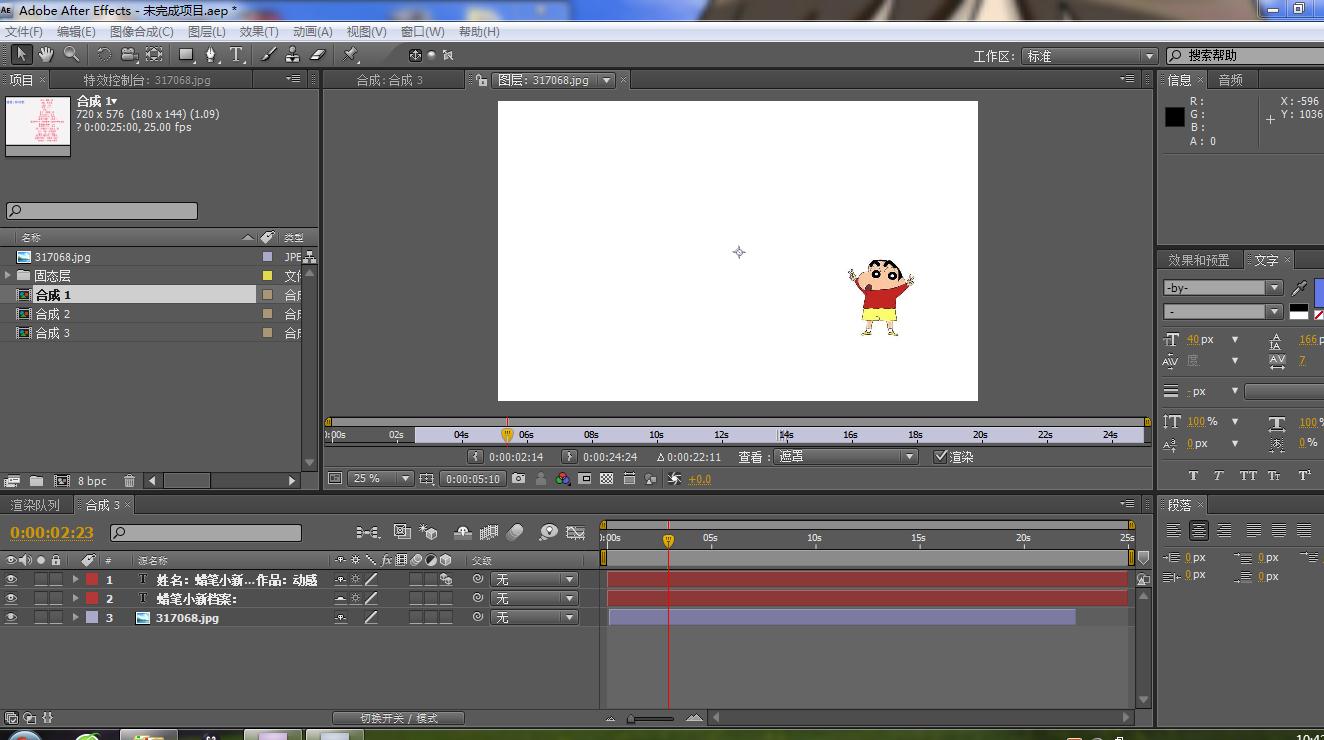The image size is (1324, 740).
Task: Toggle transparency grid checkerboard in viewer
Action: [x=606, y=479]
